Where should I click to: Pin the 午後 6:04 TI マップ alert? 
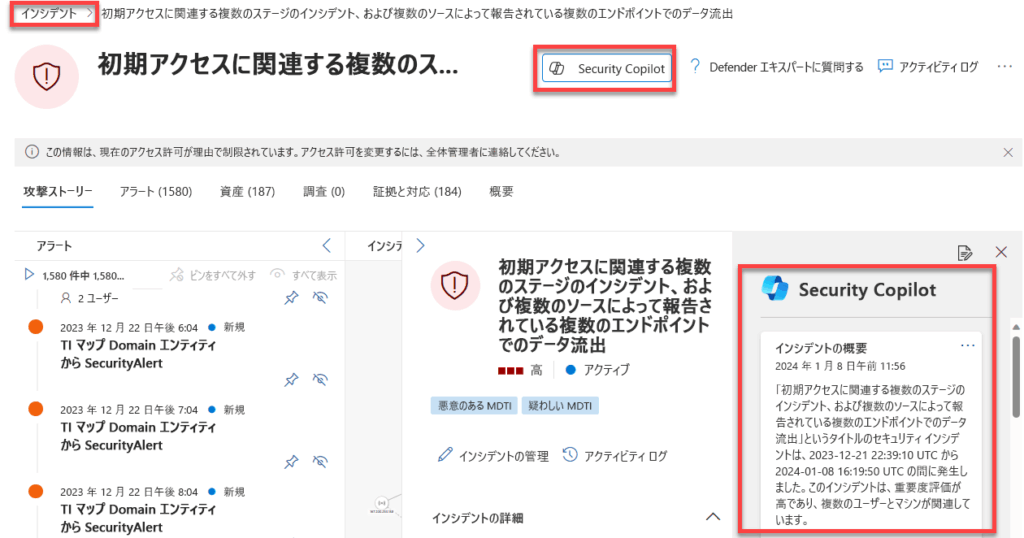(291, 379)
